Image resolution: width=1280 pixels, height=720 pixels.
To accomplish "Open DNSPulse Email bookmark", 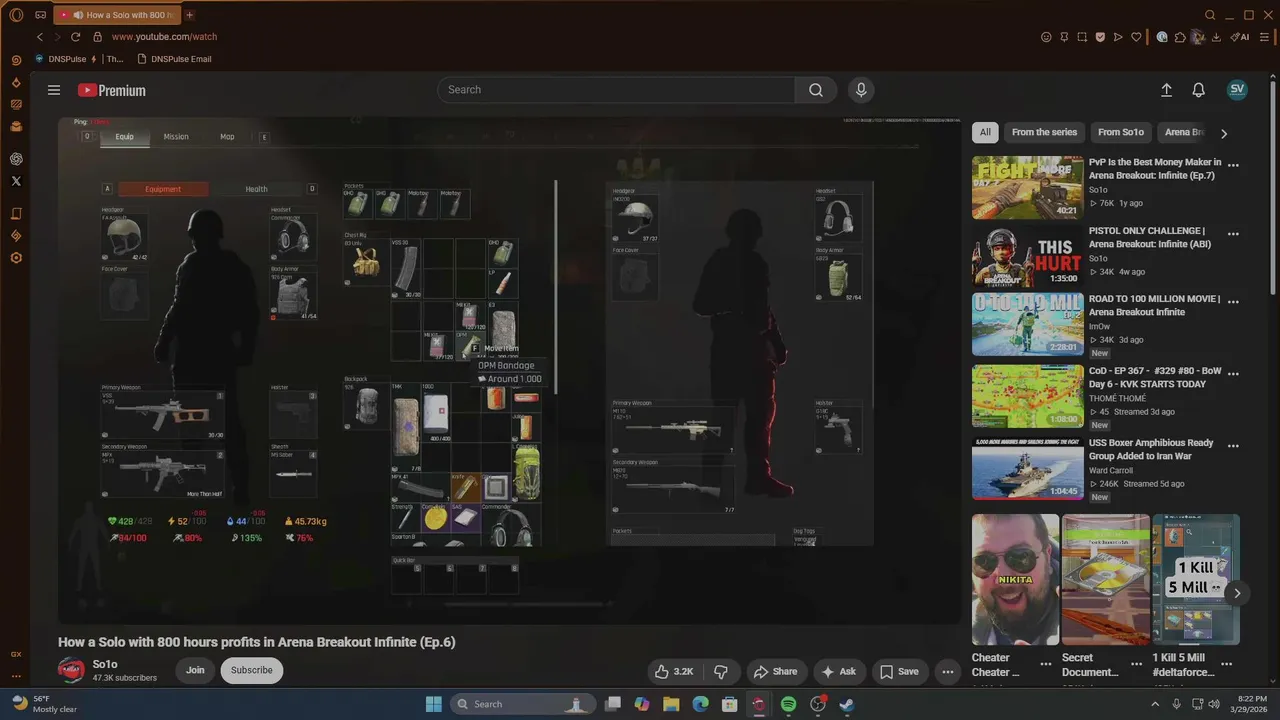I will (x=175, y=59).
